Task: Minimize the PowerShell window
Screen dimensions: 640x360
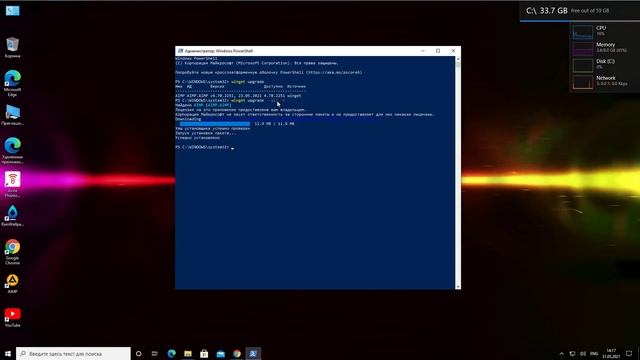Action: 423,51
